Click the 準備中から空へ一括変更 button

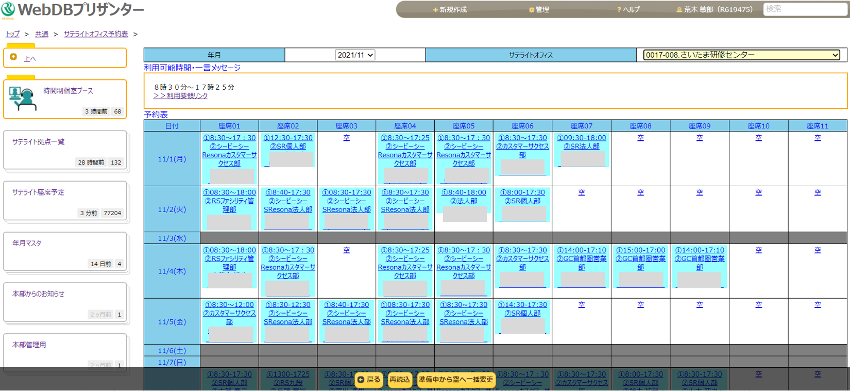click(x=456, y=380)
